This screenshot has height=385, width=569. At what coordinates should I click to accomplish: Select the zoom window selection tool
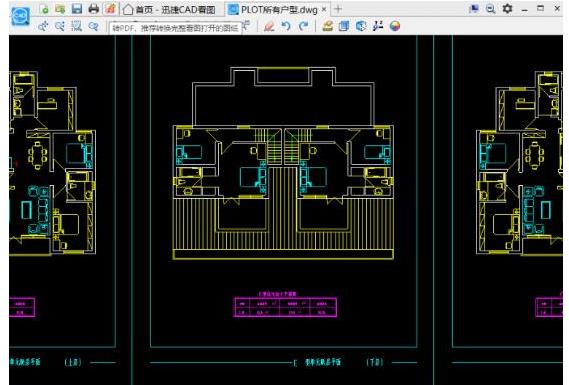(x=77, y=26)
